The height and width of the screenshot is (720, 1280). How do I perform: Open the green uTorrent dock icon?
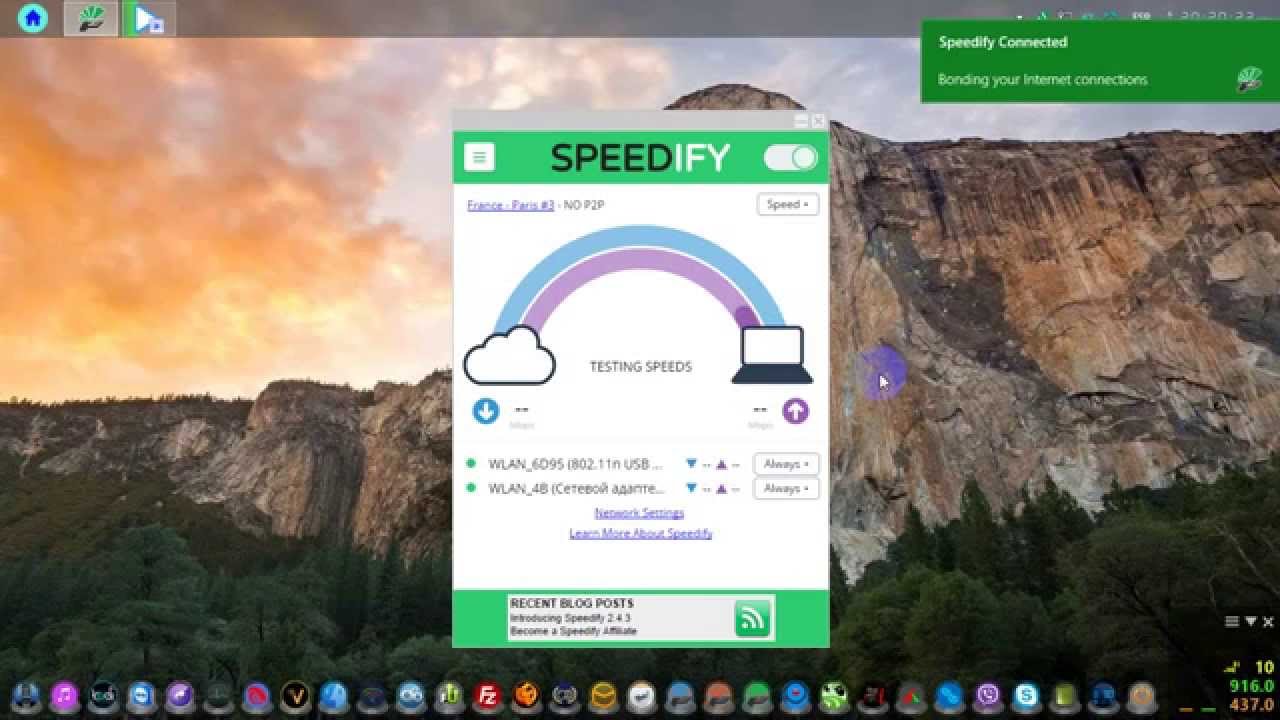pos(449,695)
